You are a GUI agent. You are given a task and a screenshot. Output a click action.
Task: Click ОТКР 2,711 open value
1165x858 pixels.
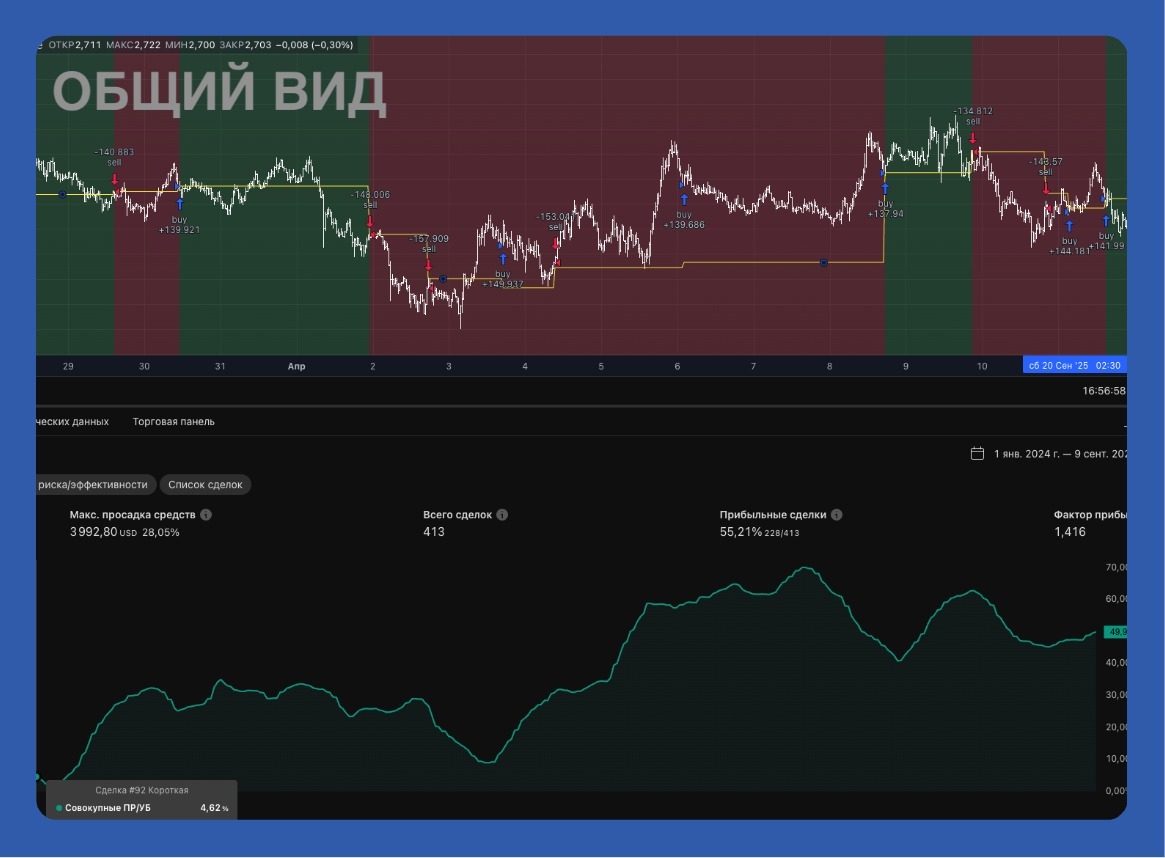74,45
